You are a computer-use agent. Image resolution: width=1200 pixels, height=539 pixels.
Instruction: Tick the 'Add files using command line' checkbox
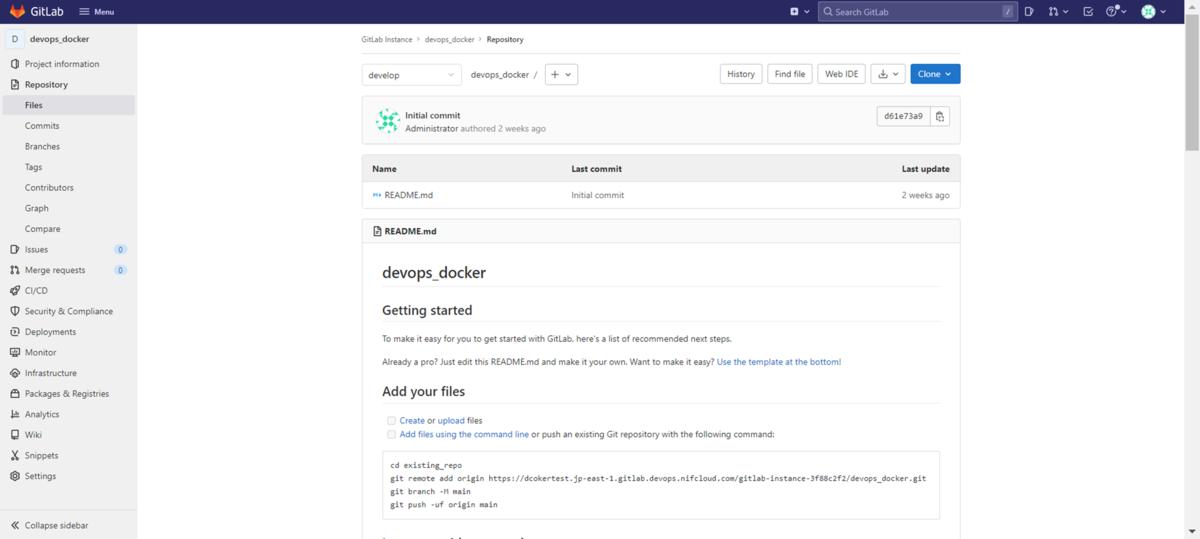pyautogui.click(x=391, y=435)
